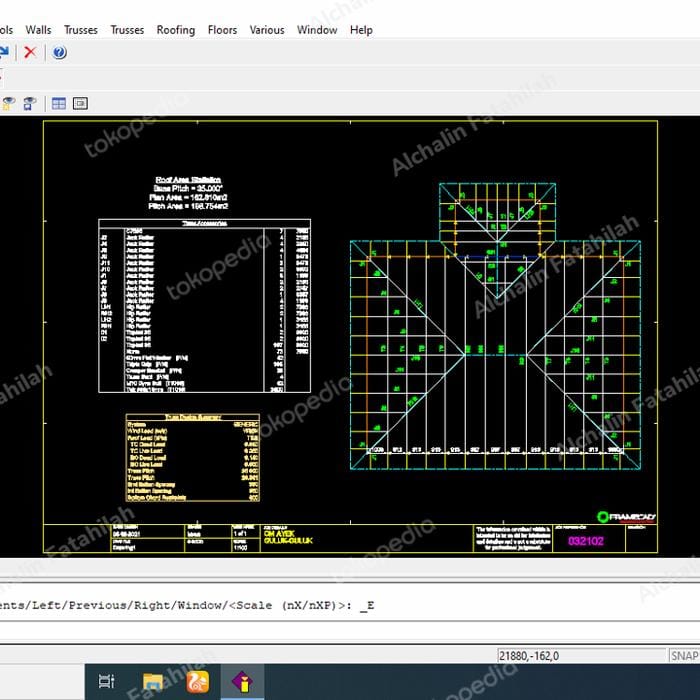Select the 'Base Pitch' text line
700x700 pixels.
[188, 188]
